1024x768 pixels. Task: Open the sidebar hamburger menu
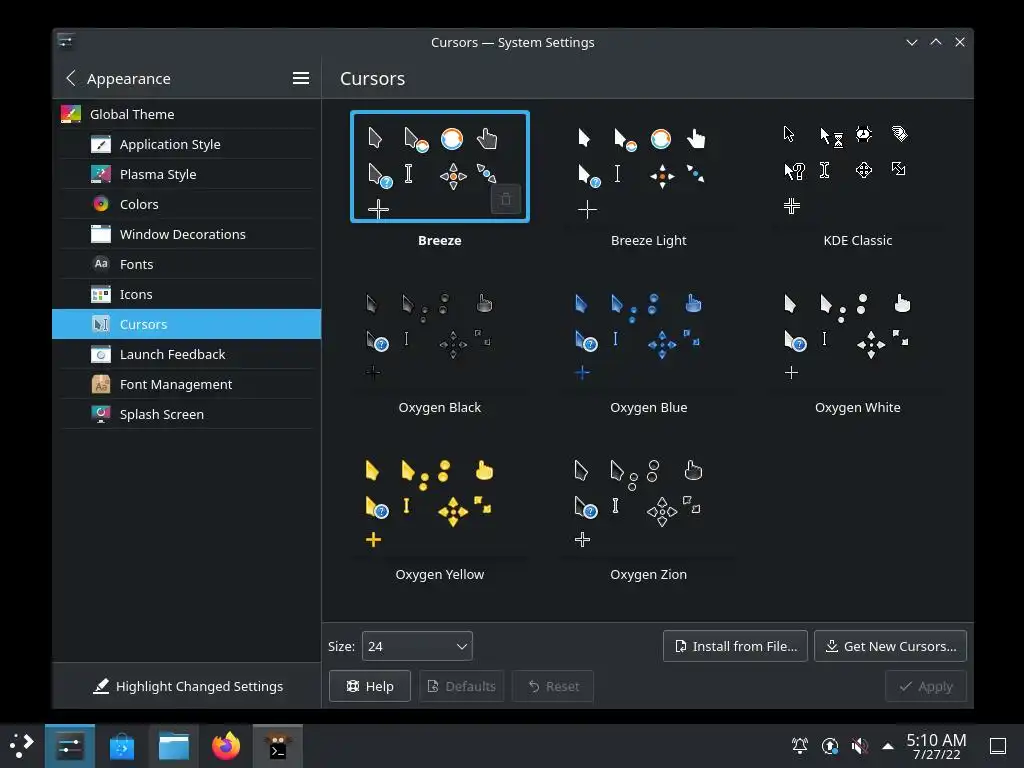click(300, 78)
